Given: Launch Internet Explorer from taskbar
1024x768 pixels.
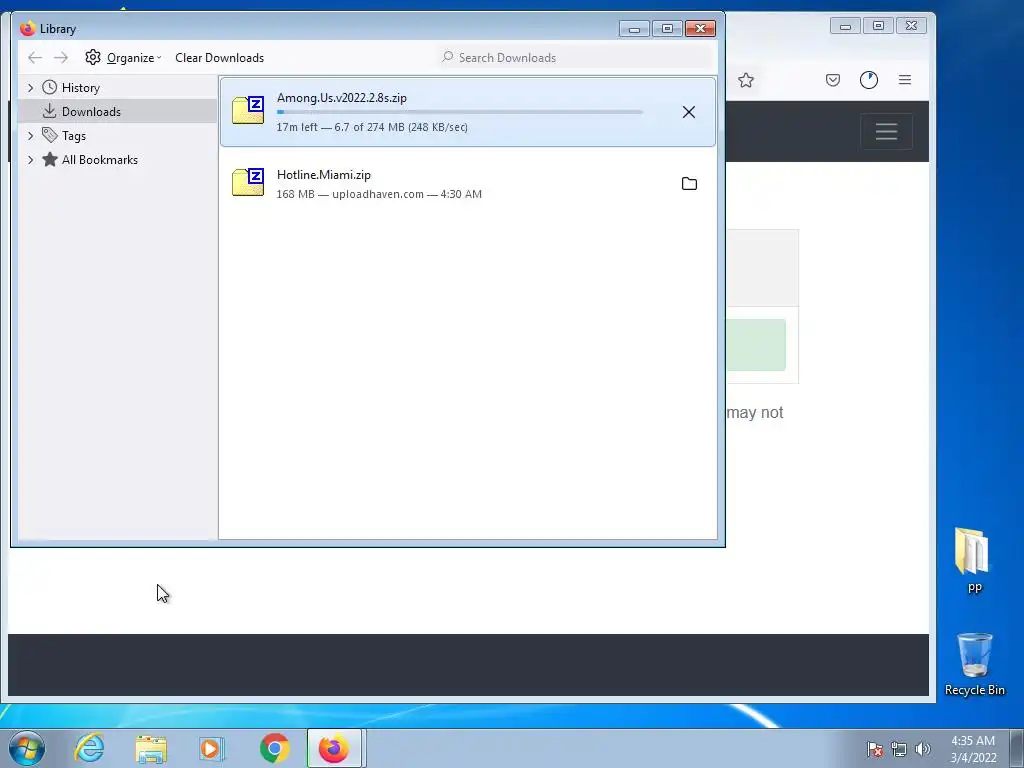Looking at the screenshot, I should tap(89, 748).
